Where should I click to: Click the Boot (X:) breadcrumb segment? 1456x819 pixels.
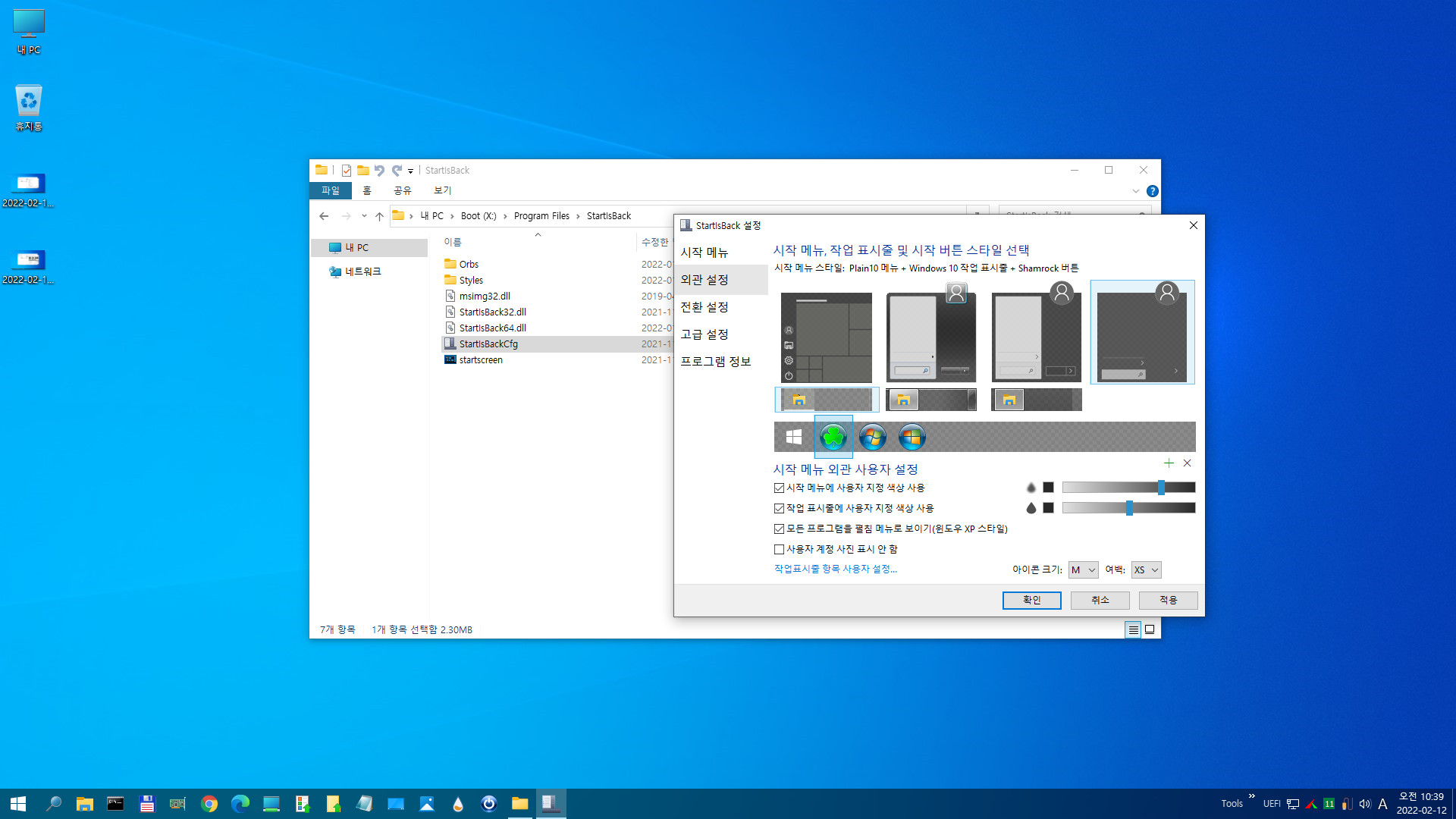pyautogui.click(x=479, y=216)
